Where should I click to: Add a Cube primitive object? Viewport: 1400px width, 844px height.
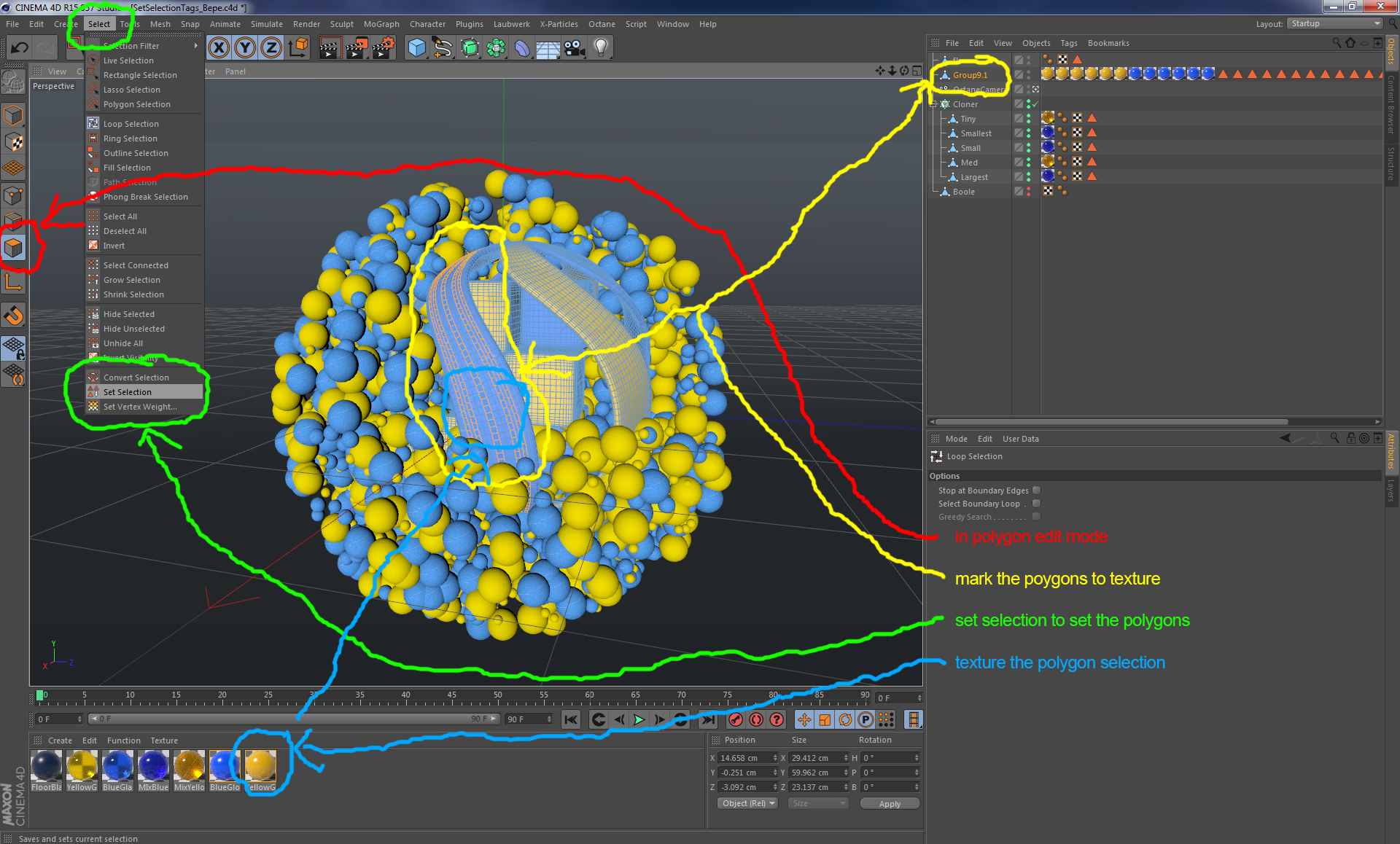[417, 48]
